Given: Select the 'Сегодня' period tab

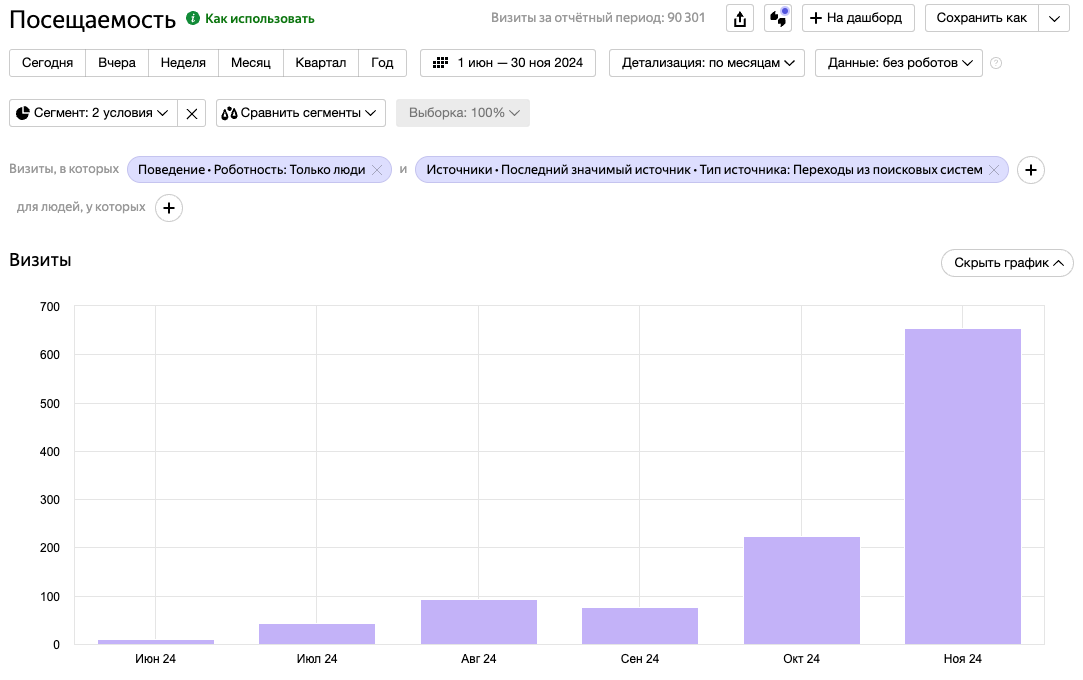Looking at the screenshot, I should pyautogui.click(x=48, y=63).
